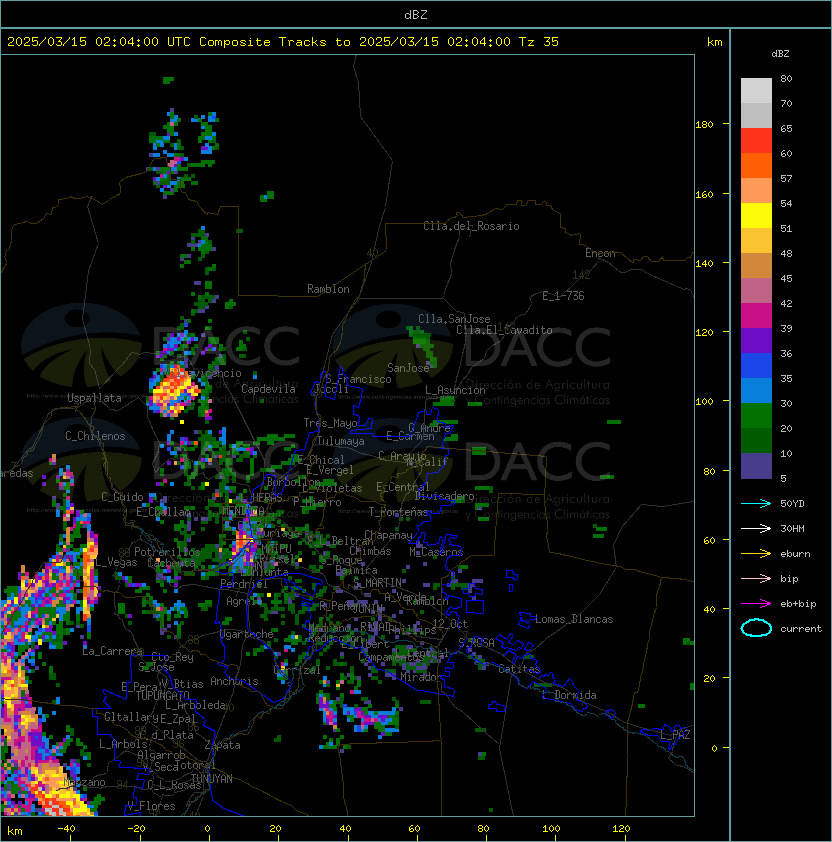Click the 140 tick on right axis
The width and height of the screenshot is (832, 842).
coord(704,264)
